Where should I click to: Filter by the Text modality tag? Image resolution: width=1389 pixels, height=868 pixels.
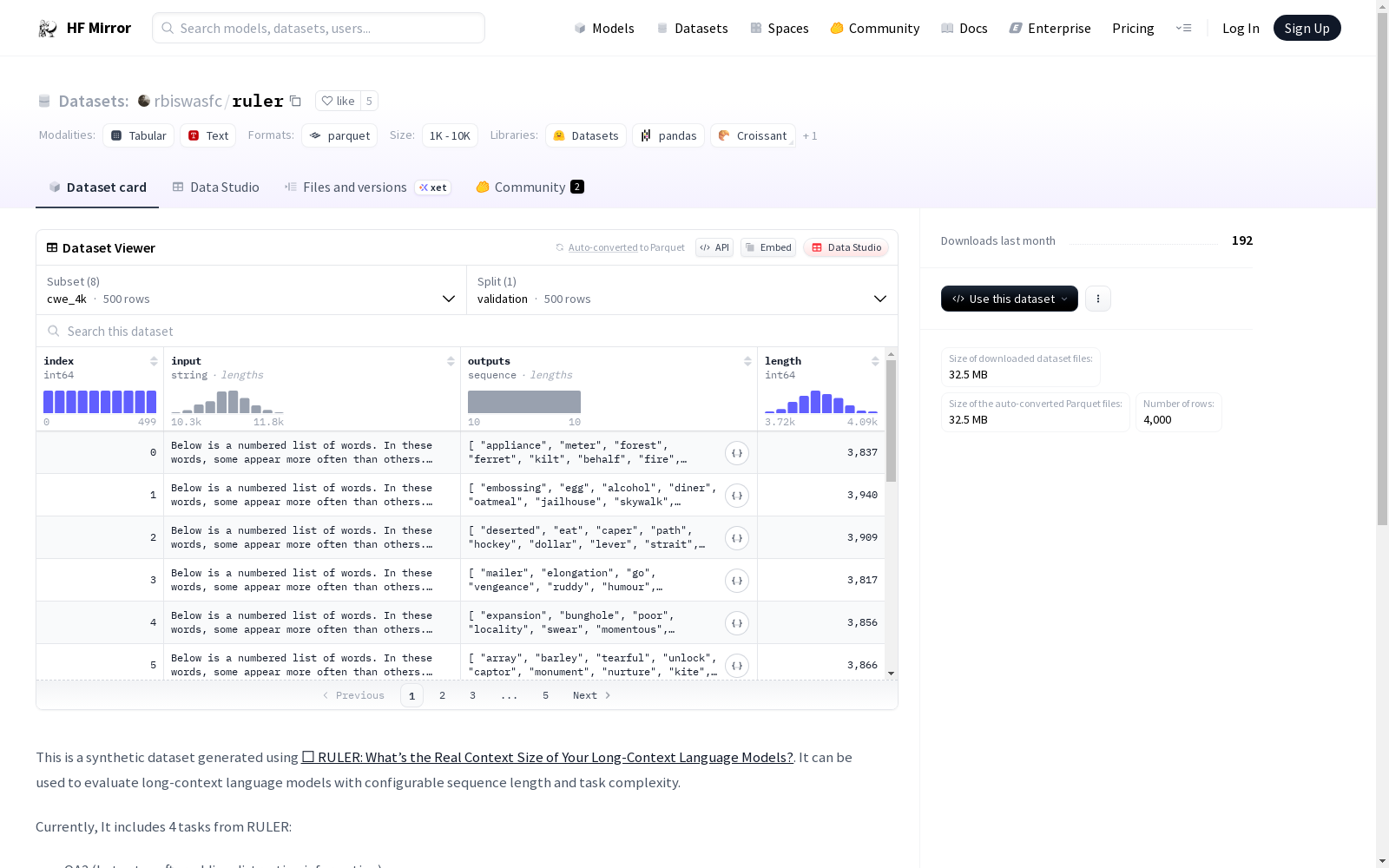click(x=208, y=135)
